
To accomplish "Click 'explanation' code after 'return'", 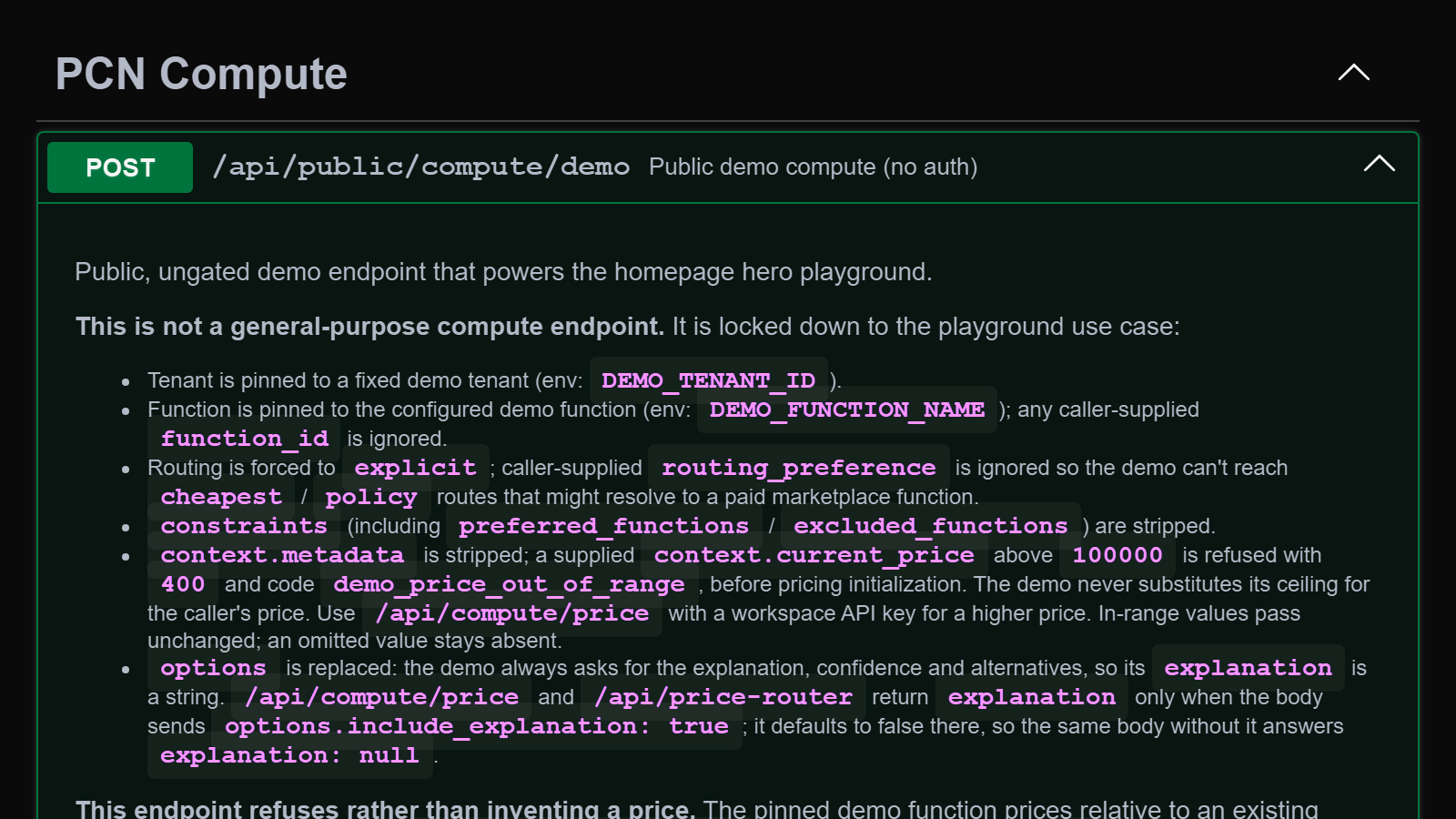I will [1031, 697].
